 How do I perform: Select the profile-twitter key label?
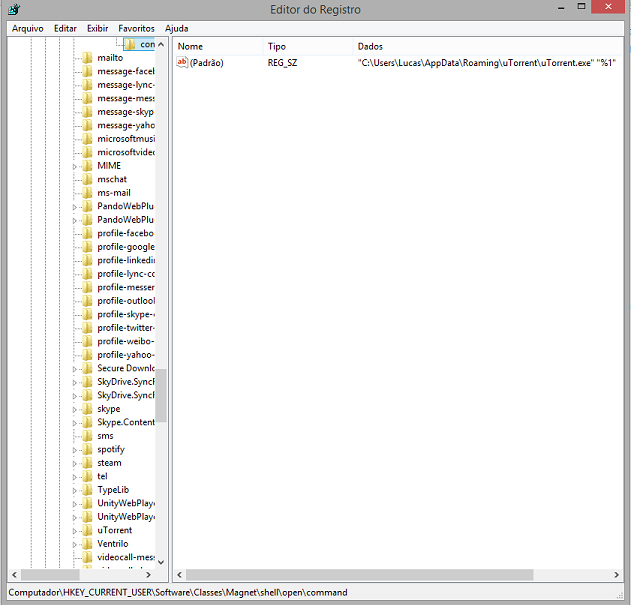click(126, 328)
